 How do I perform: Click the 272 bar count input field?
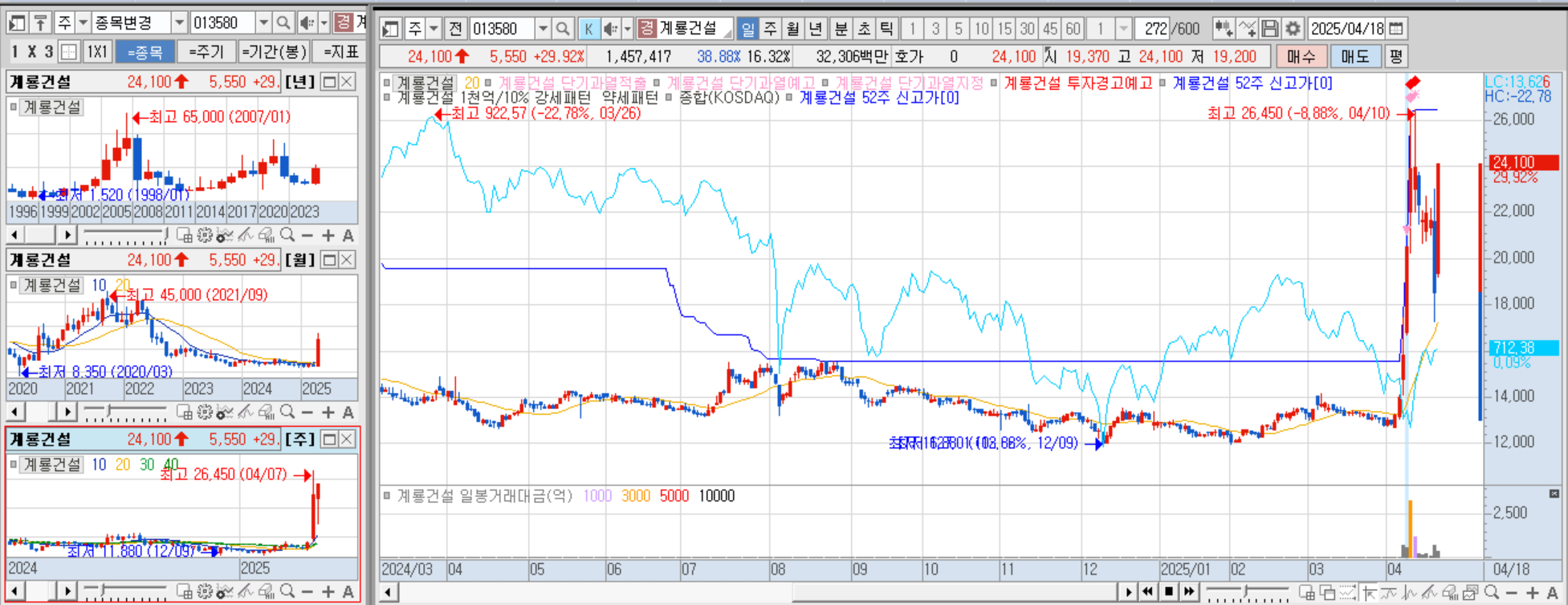pos(1154,29)
